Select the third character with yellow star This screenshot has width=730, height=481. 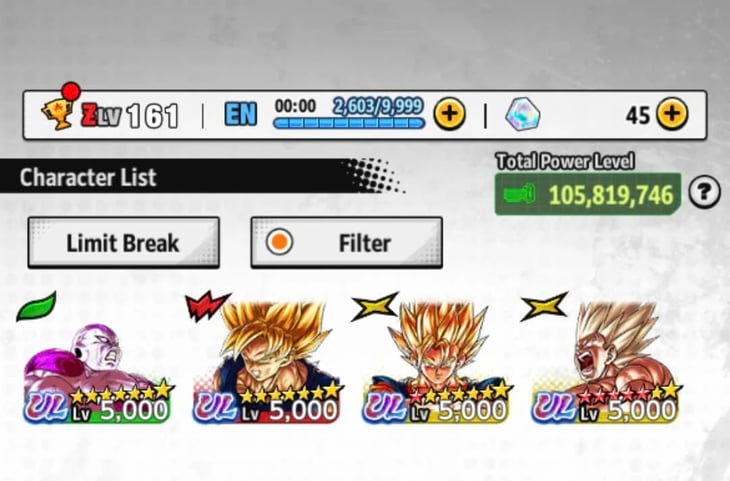(437, 363)
